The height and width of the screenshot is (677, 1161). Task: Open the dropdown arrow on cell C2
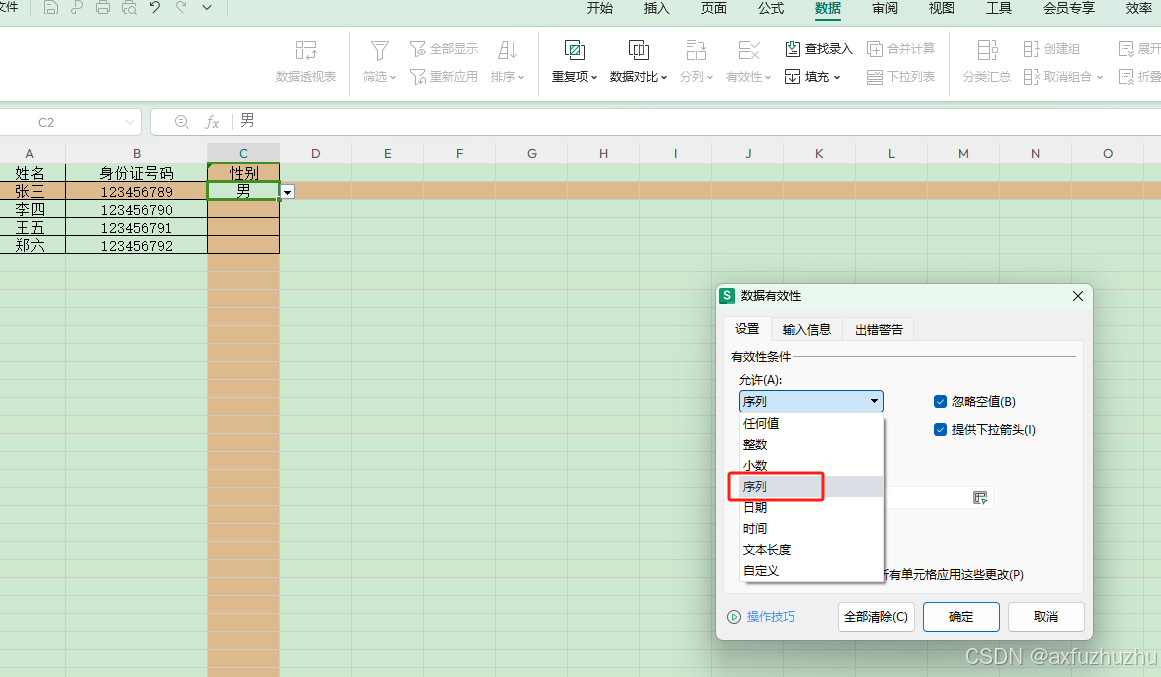pyautogui.click(x=287, y=193)
